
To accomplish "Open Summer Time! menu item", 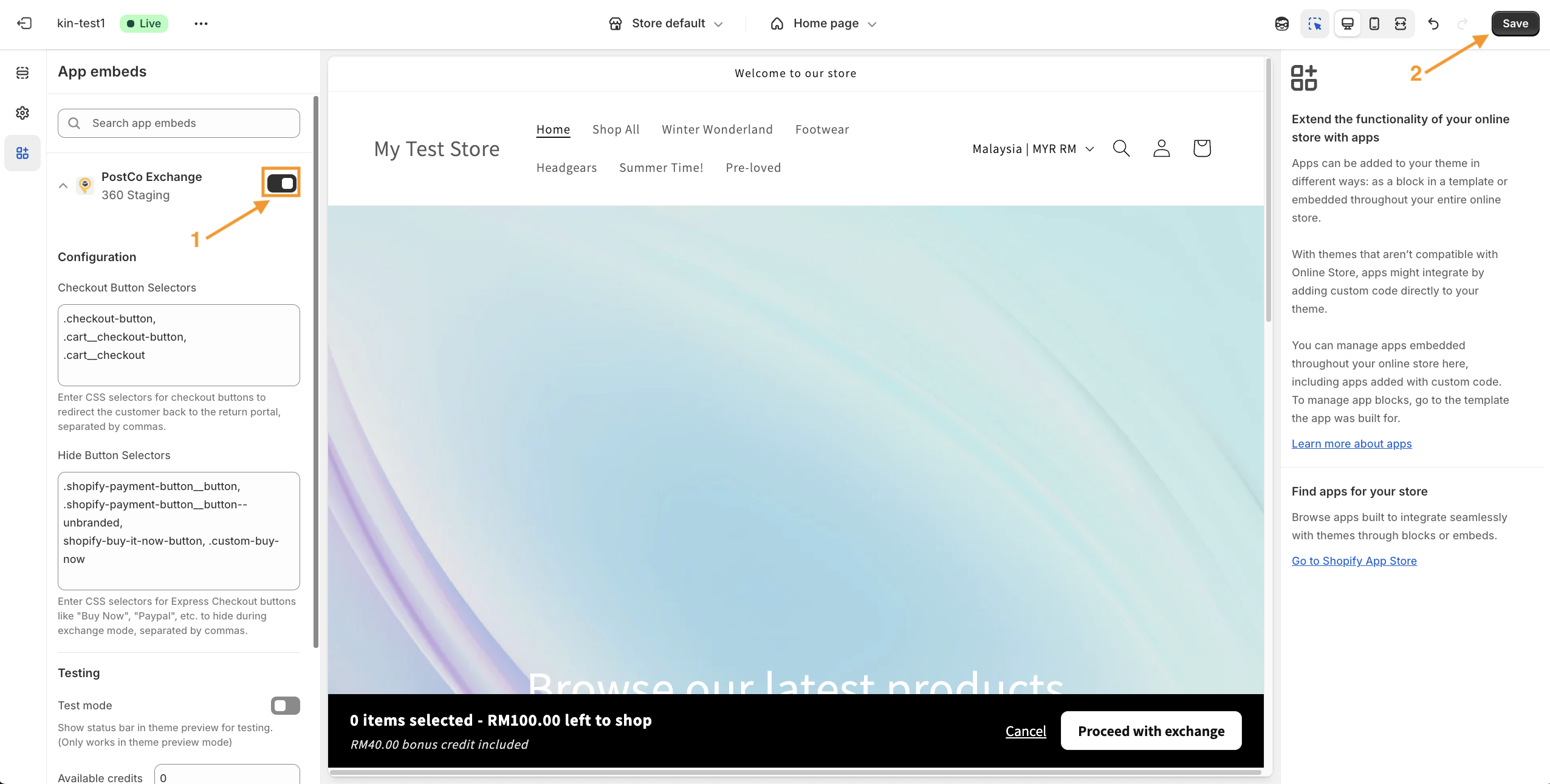I will point(661,168).
